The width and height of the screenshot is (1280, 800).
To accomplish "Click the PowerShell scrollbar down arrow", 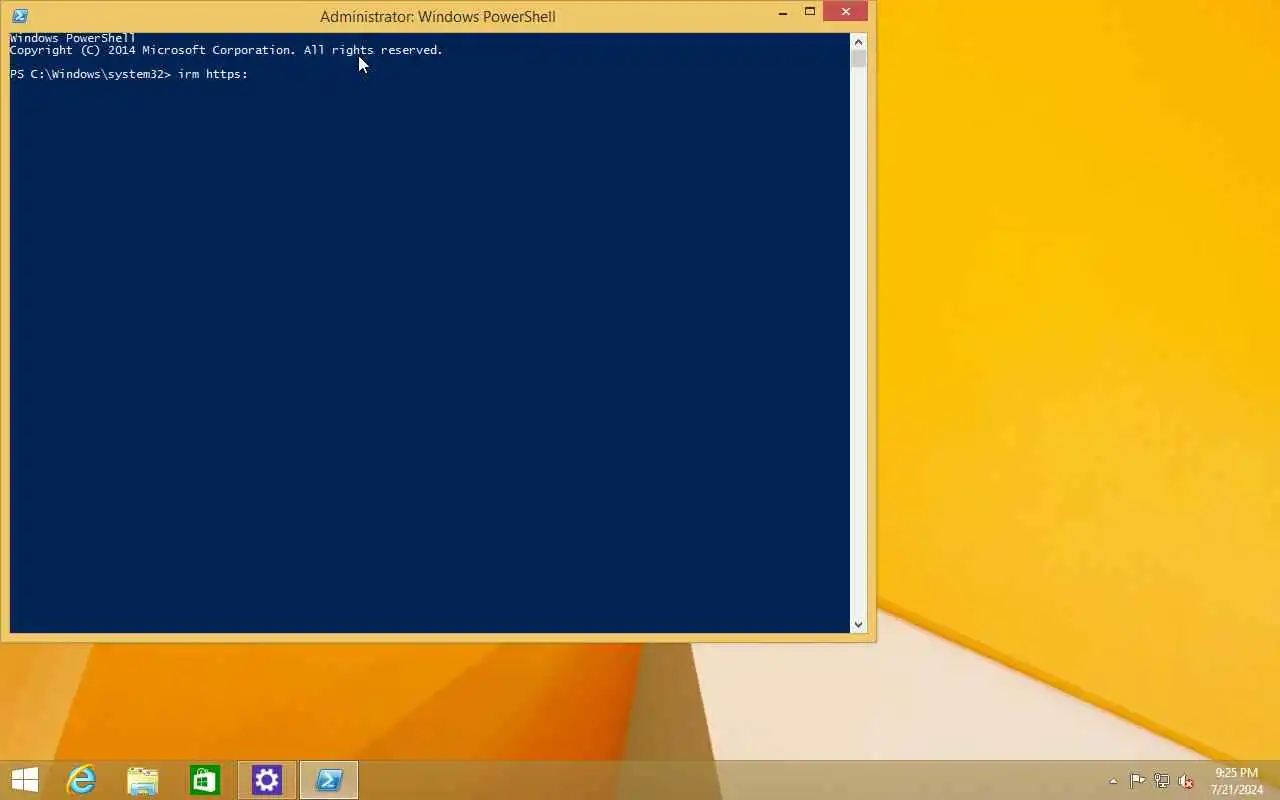I will point(858,624).
